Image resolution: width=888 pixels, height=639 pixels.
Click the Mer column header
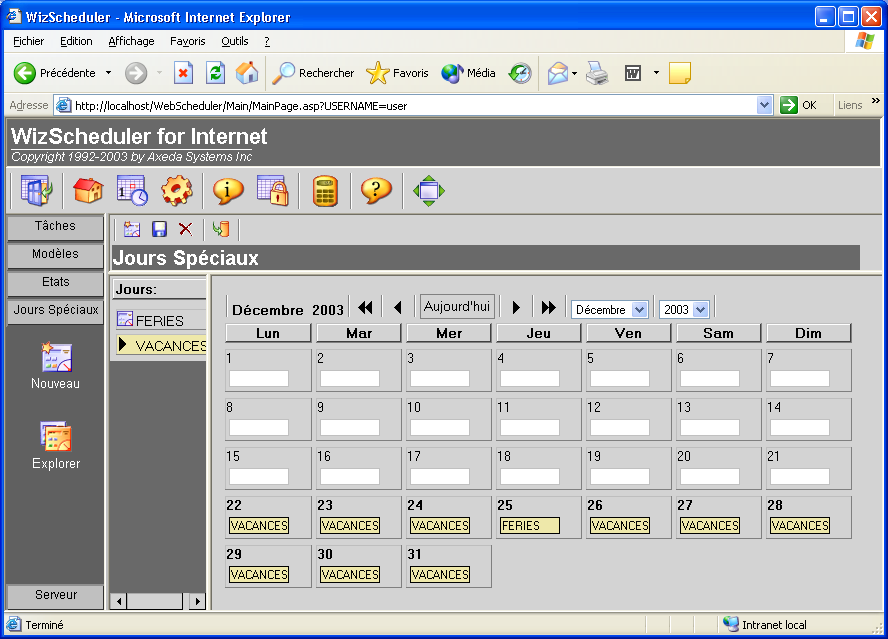(449, 333)
